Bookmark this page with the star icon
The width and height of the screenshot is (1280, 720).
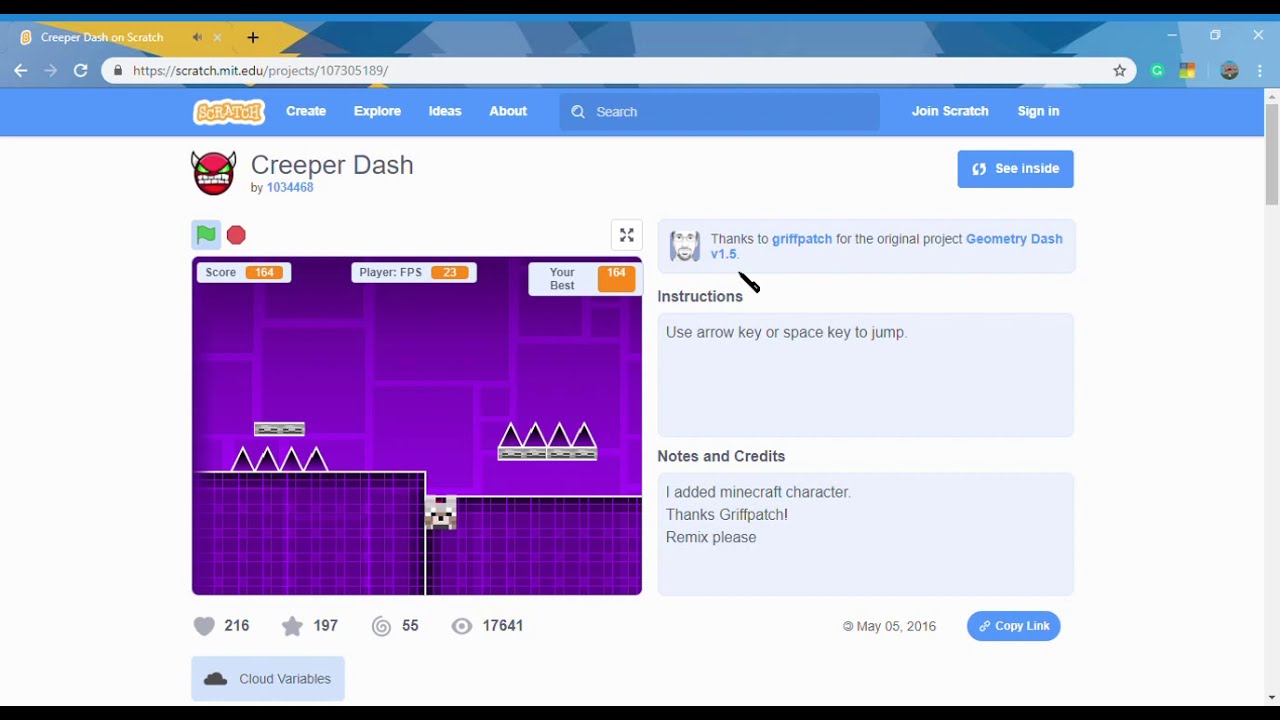click(1120, 71)
